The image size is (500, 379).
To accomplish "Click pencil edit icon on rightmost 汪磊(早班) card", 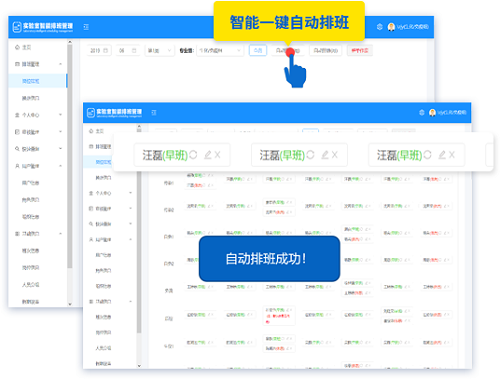I will coord(442,155).
